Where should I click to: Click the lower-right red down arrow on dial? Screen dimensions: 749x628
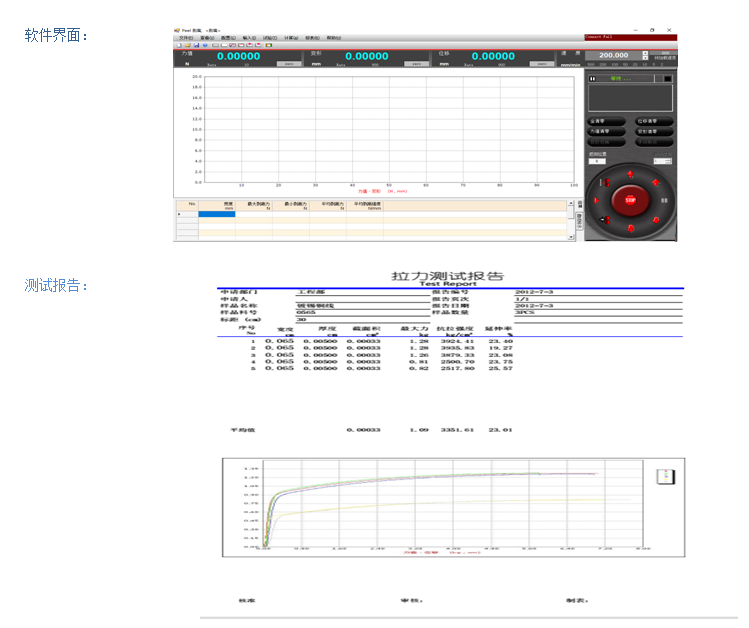[x=656, y=220]
